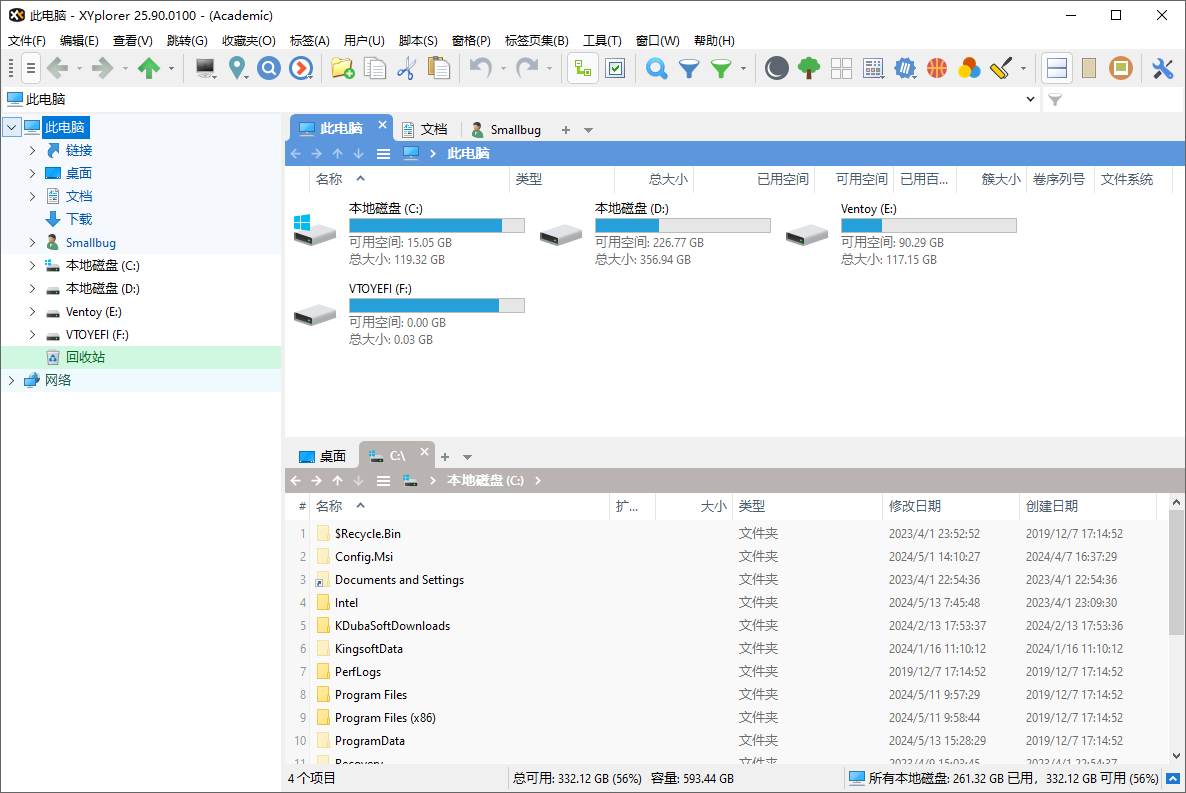Click the green funnel filter icon
The image size is (1186, 793).
[722, 69]
